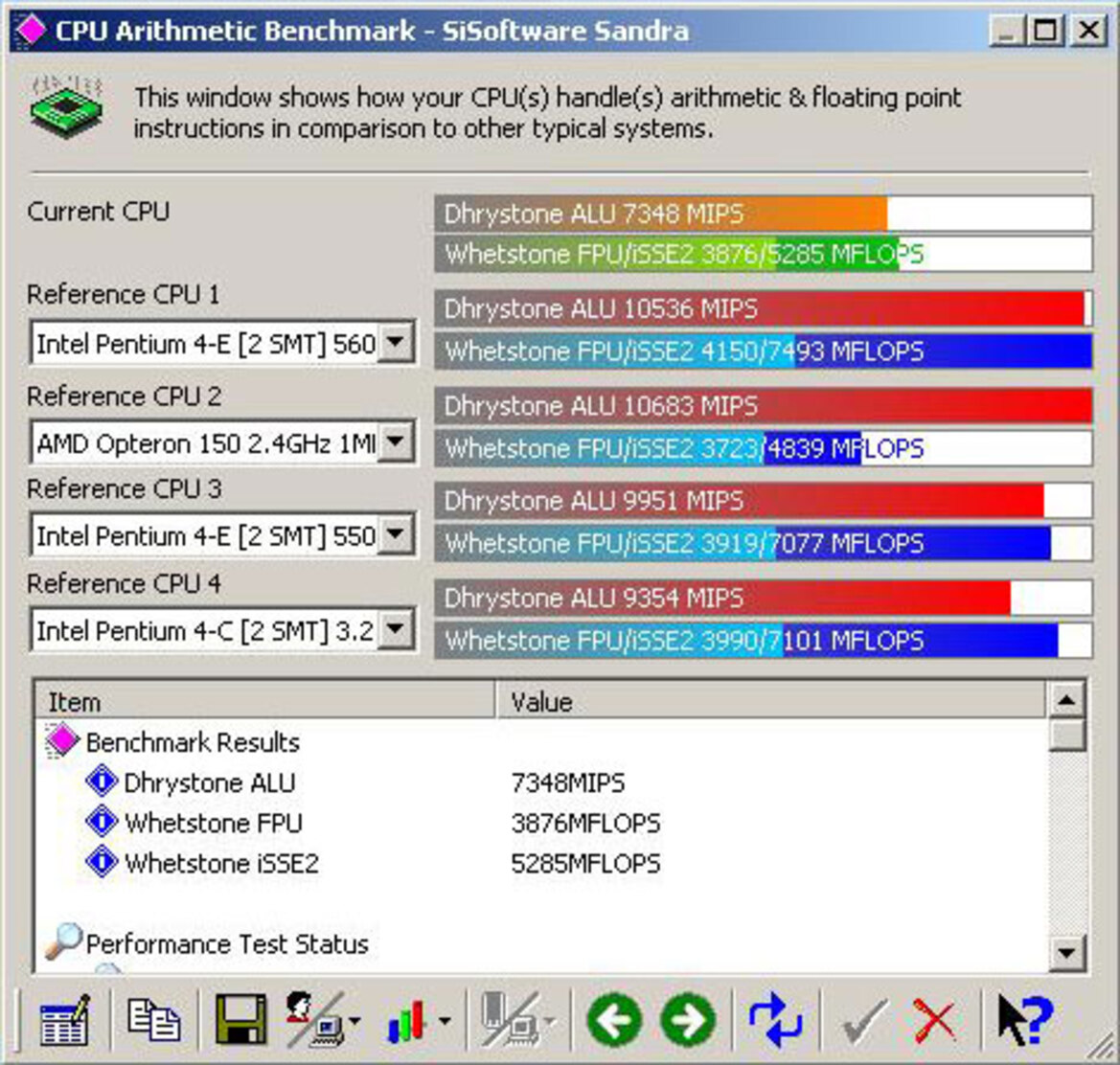Select the AMD Opteron 150 combo box

click(222, 443)
